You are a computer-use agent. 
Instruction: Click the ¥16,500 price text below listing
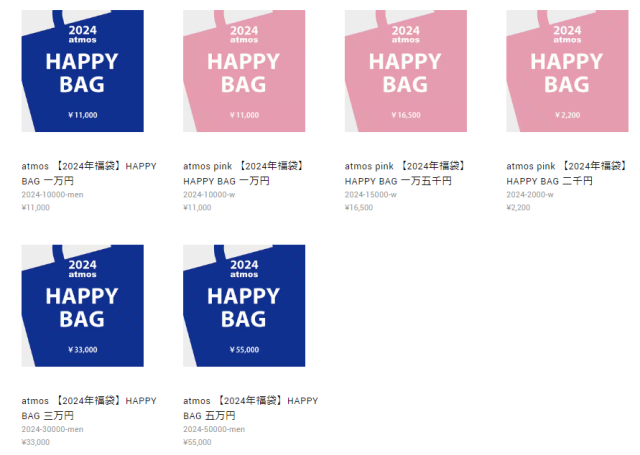(359, 207)
